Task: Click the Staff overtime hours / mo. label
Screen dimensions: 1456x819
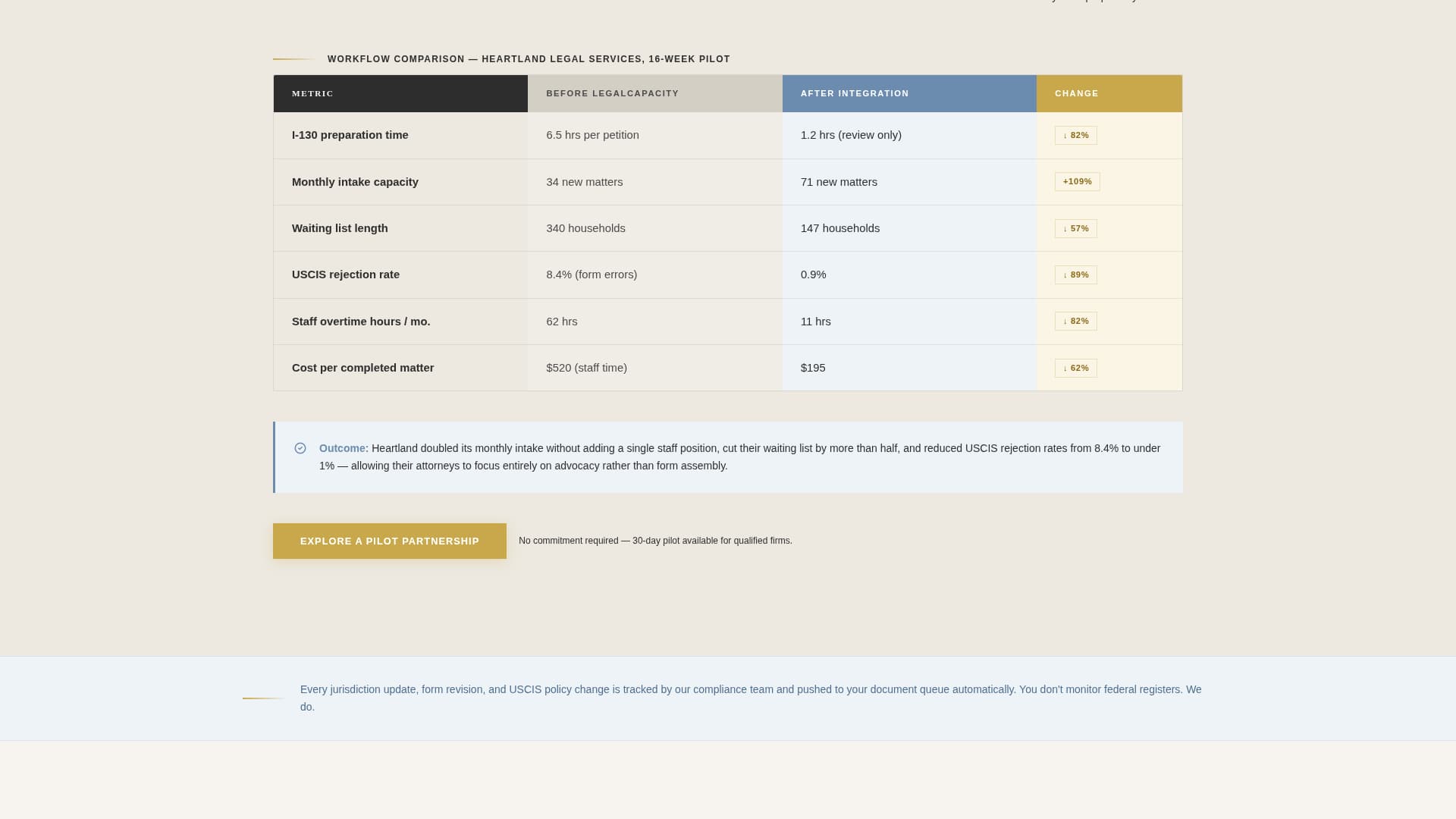Action: pos(361,322)
